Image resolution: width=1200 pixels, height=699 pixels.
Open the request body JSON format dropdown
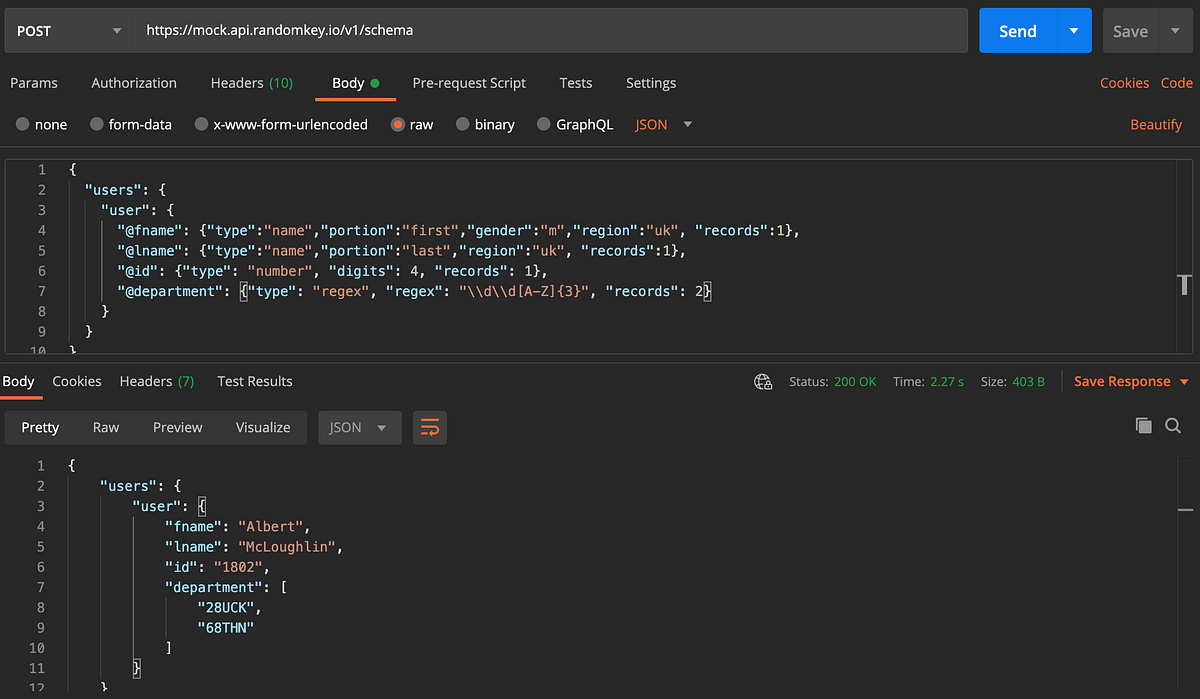point(664,125)
